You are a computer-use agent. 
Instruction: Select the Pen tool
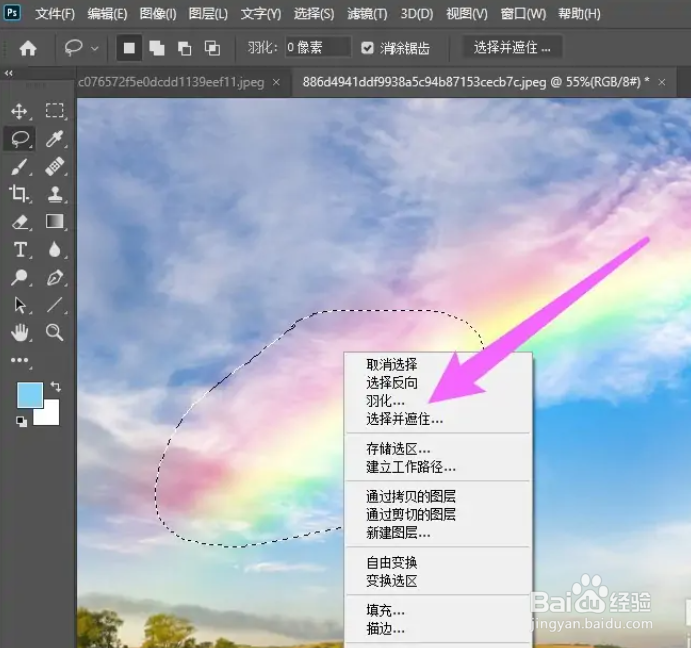55,278
